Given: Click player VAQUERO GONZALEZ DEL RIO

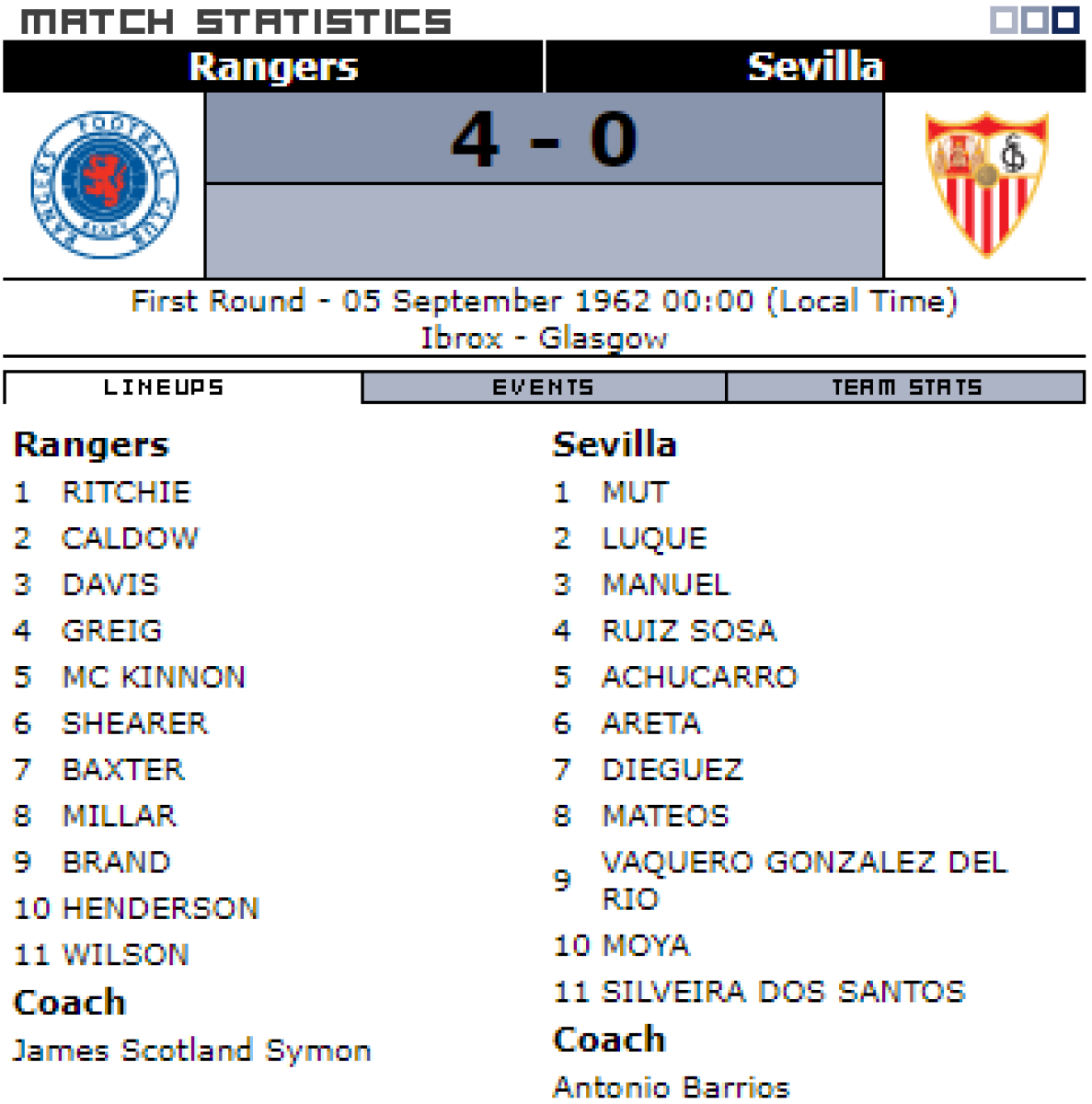Looking at the screenshot, I should pos(804,880).
